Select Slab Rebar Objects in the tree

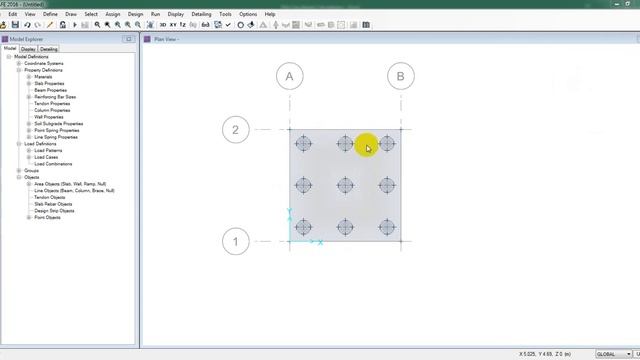53,204
